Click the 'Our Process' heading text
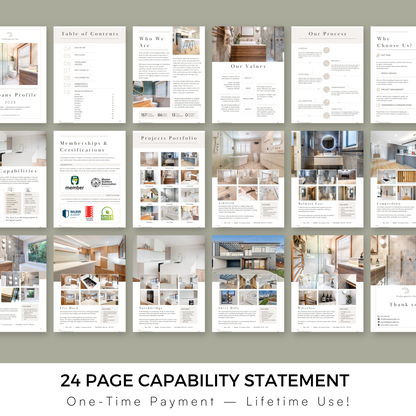 327,34
